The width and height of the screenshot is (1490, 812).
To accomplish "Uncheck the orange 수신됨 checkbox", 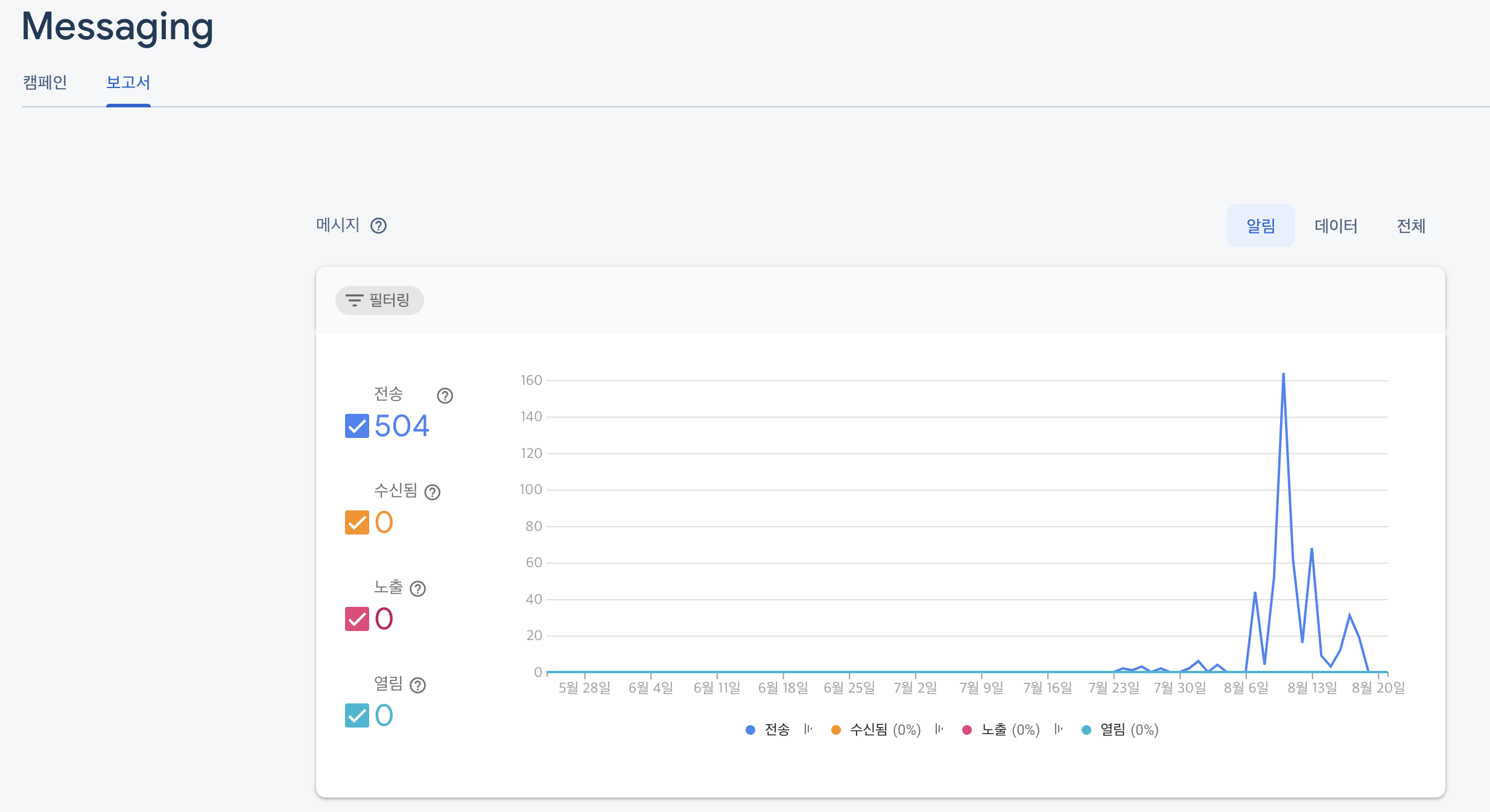I will coord(357,522).
